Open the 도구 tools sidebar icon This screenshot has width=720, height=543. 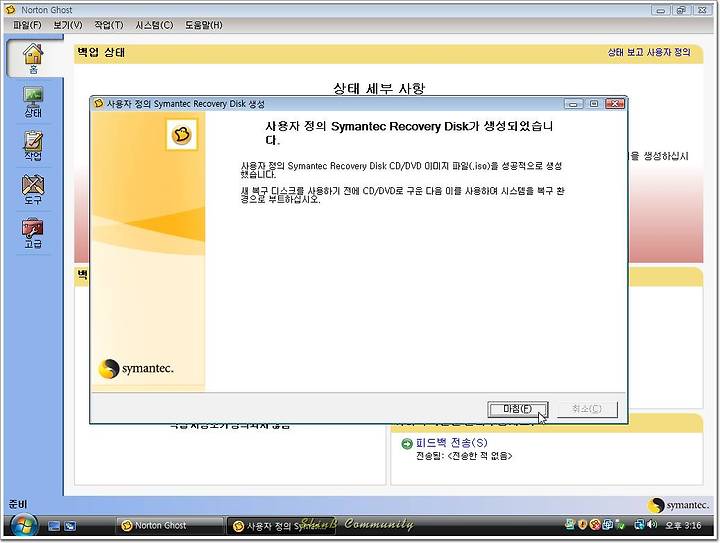coord(33,190)
